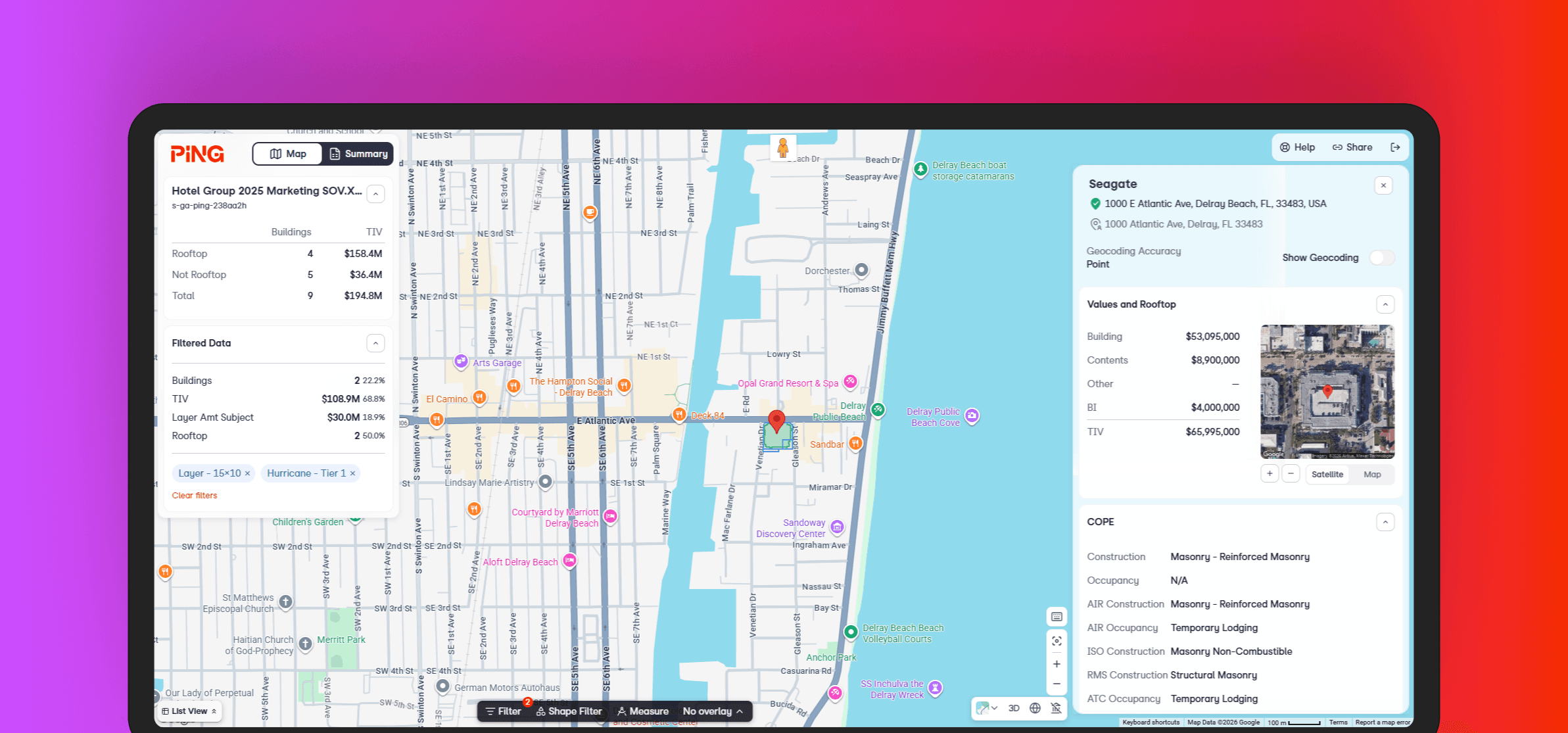
Task: Click the Arts Garage map marker
Action: [461, 361]
